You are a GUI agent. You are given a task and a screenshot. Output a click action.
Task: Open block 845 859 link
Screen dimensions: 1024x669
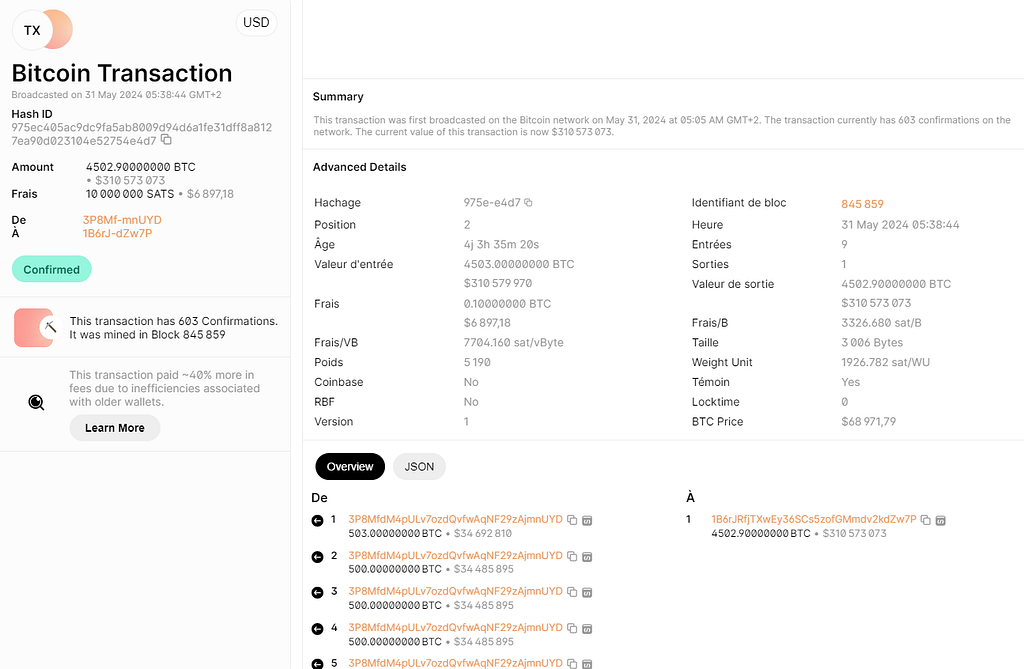862,204
